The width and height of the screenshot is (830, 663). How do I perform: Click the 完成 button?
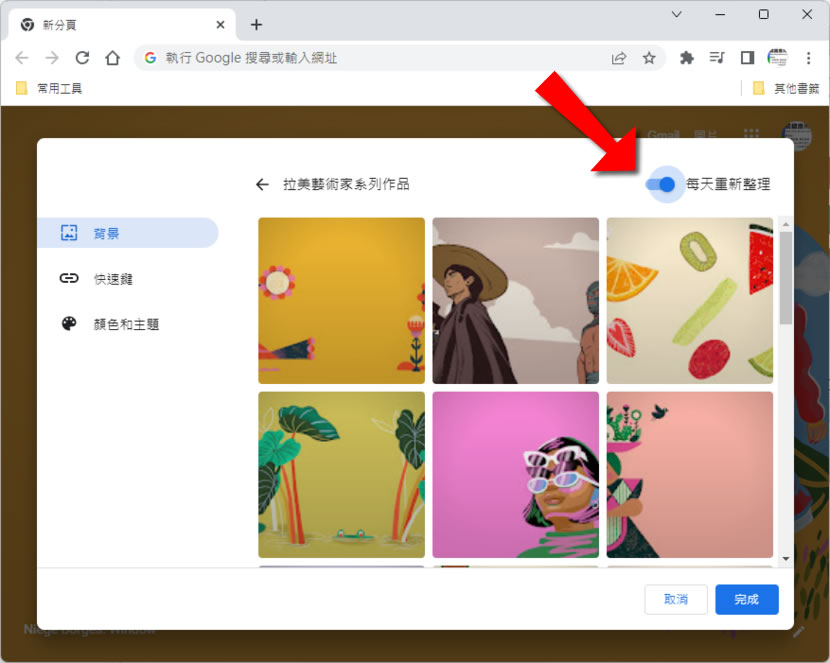746,600
